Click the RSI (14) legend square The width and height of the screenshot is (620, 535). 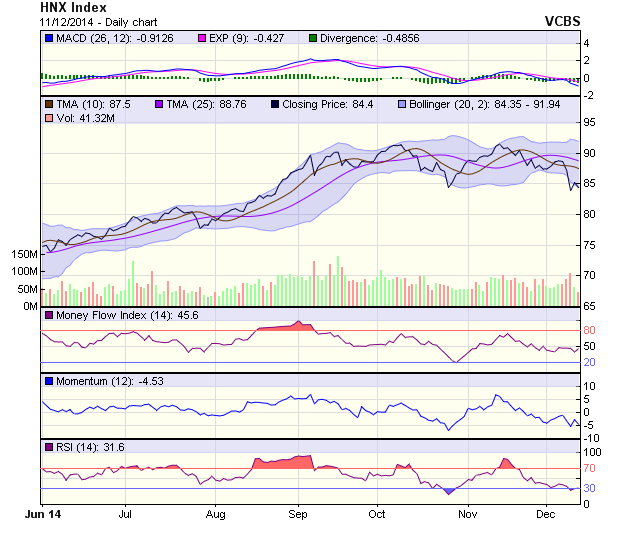(49, 446)
